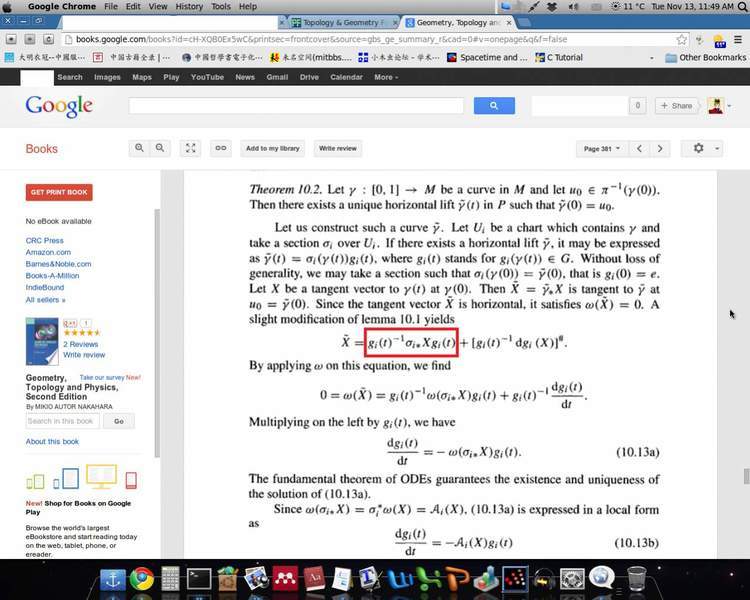Click the sidebar vertical scrollbar

[157, 333]
